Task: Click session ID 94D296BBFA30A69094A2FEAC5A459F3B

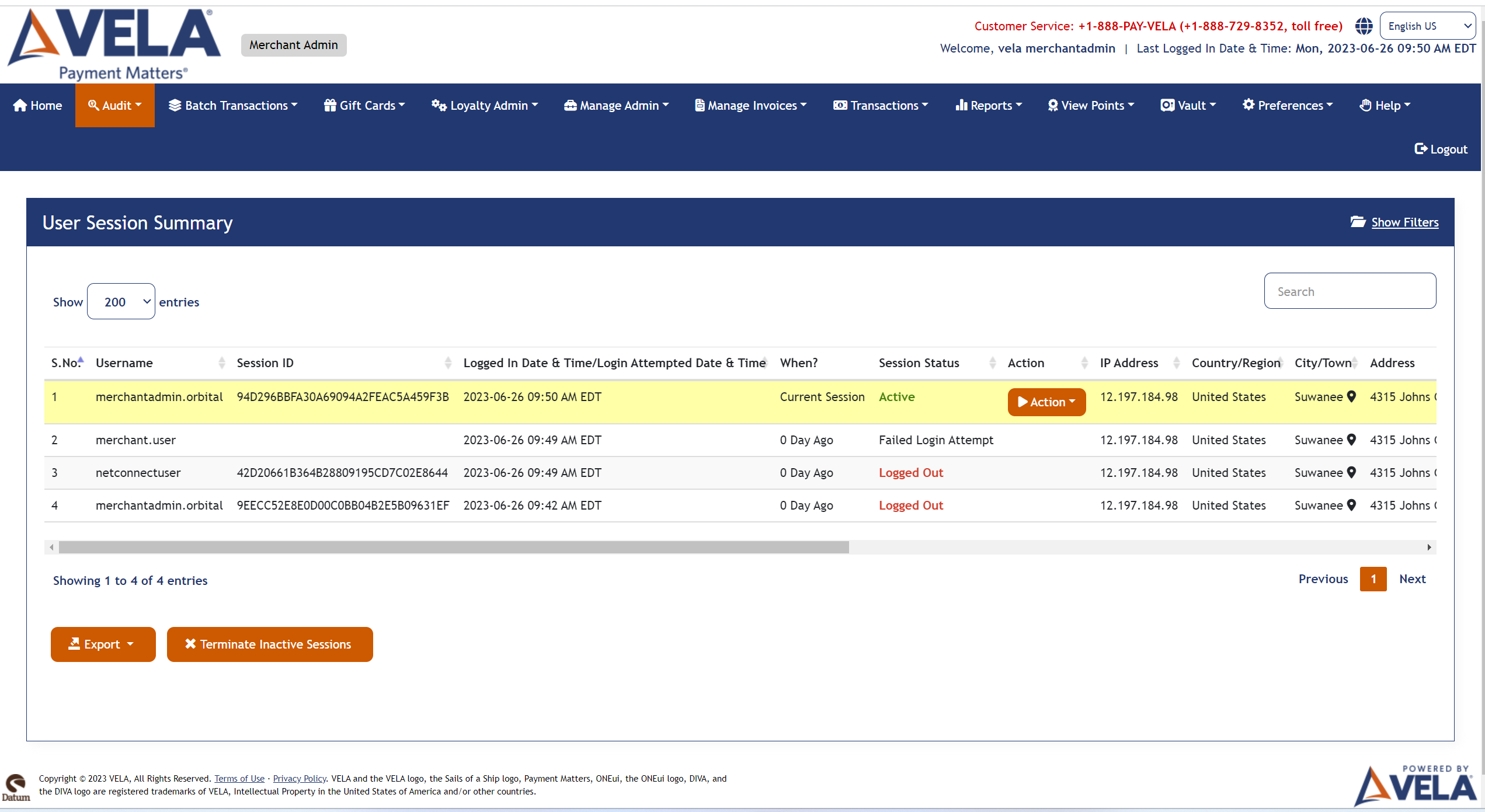Action: coord(343,396)
